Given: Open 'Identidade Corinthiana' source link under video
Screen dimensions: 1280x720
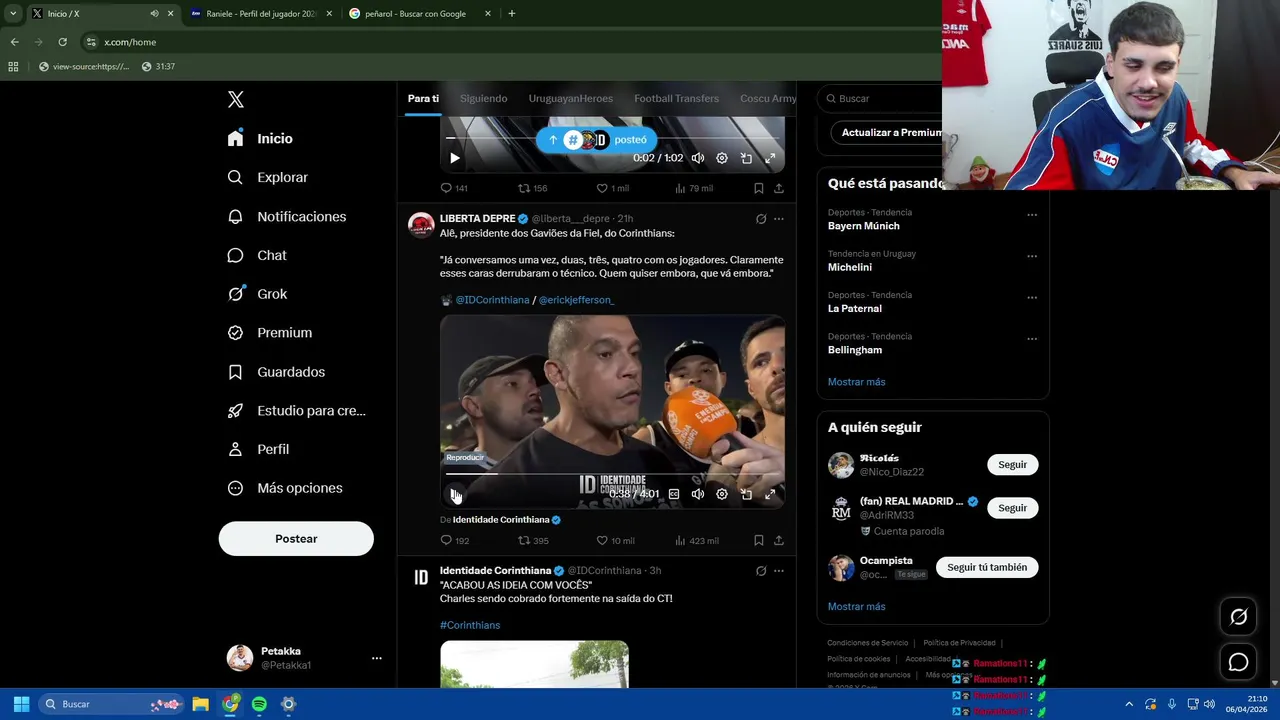Looking at the screenshot, I should (501, 520).
